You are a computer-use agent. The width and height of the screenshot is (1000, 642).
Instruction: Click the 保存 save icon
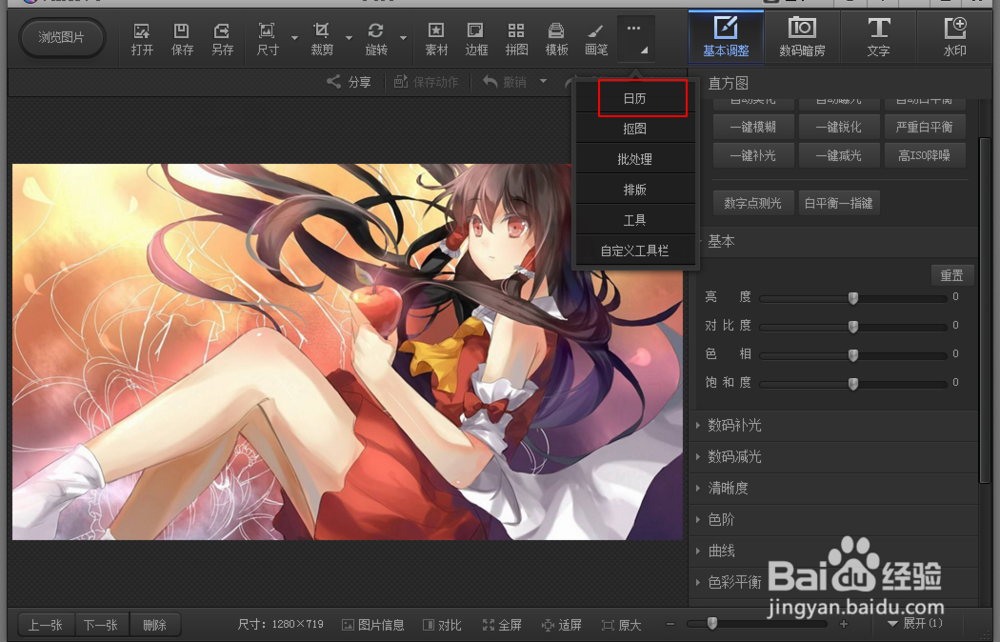pos(182,39)
